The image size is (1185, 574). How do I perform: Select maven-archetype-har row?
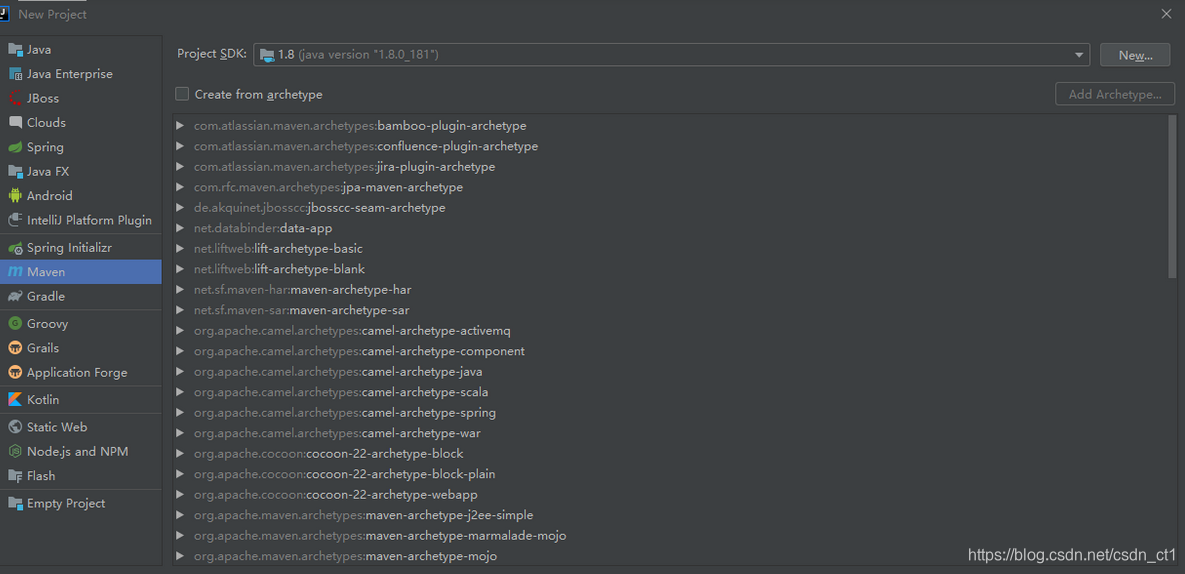tap(670, 289)
